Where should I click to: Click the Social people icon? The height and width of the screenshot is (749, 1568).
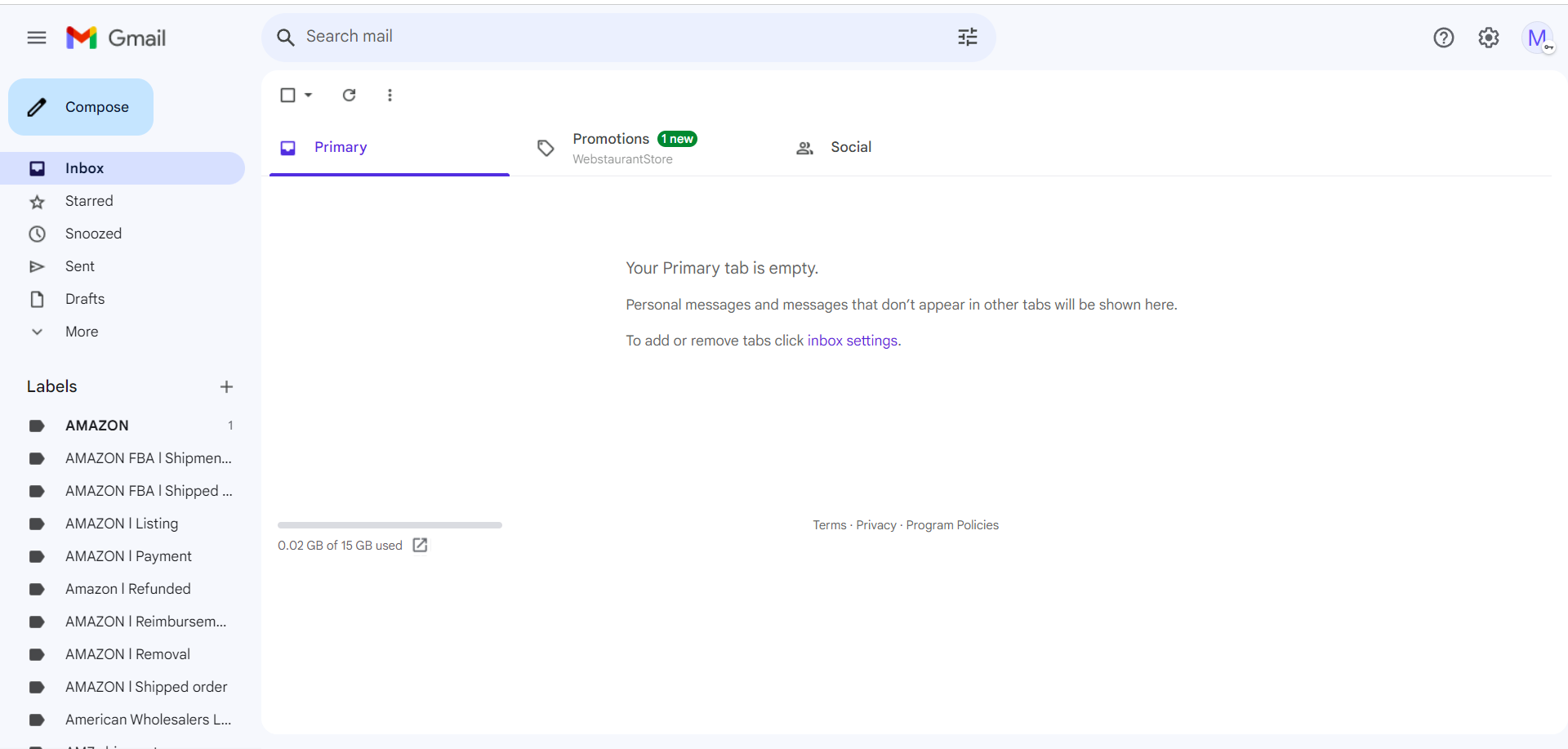tap(804, 148)
